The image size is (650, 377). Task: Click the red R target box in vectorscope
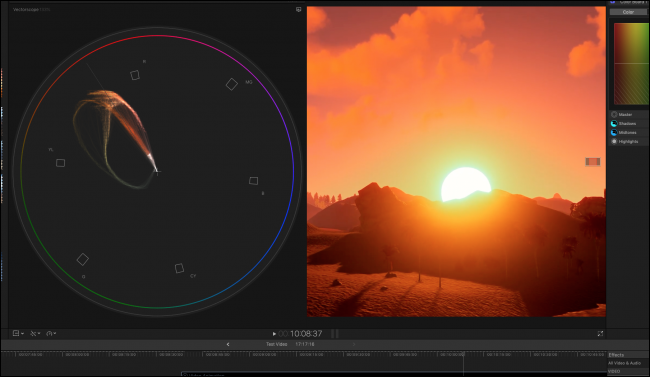pos(135,75)
